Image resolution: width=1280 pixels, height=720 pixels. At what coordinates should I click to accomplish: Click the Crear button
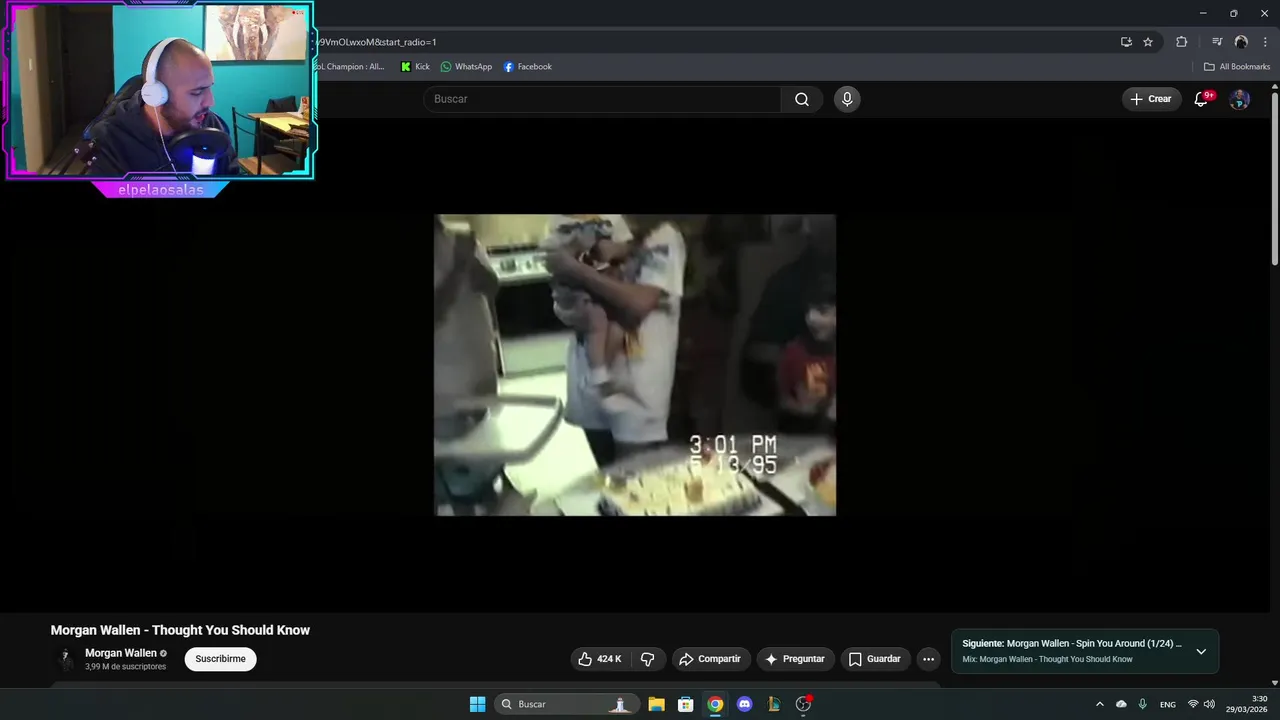pyautogui.click(x=1151, y=99)
